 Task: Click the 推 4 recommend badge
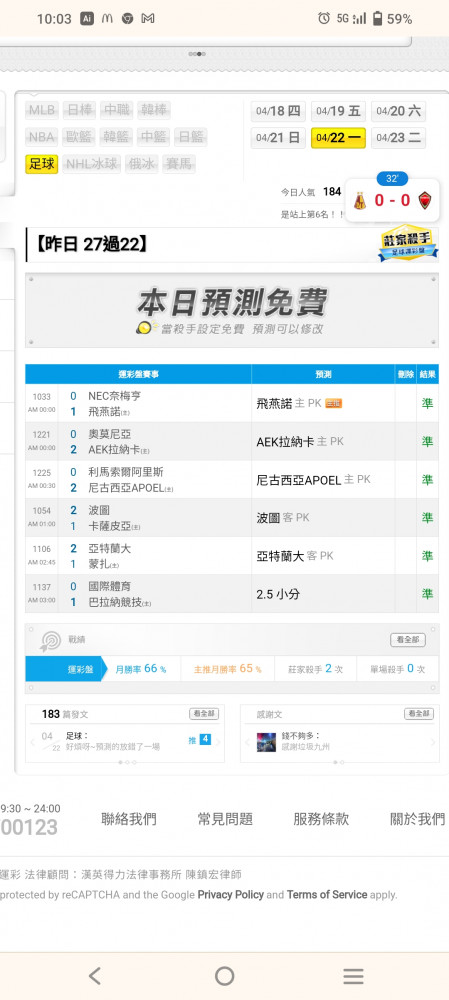[200, 740]
